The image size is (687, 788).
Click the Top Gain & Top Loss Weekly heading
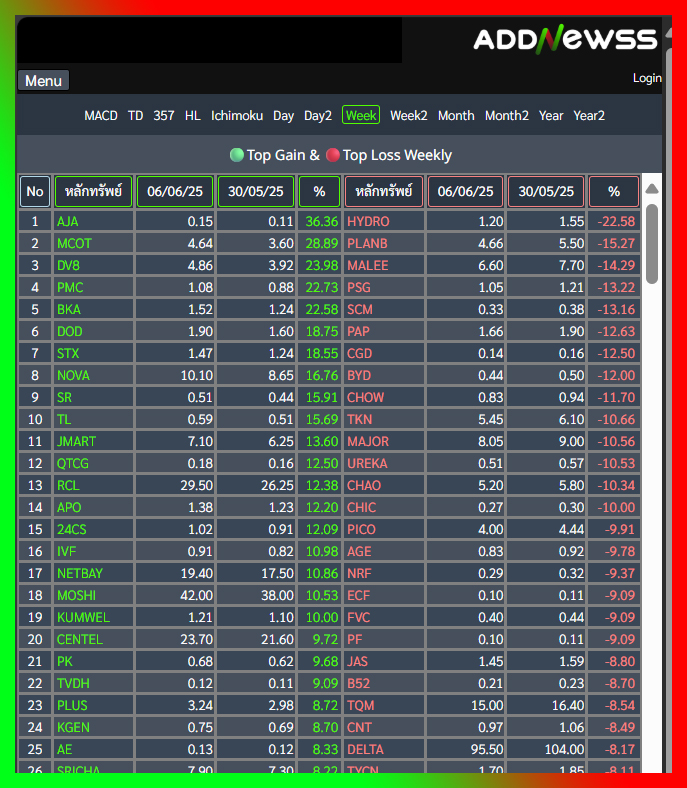coord(341,155)
